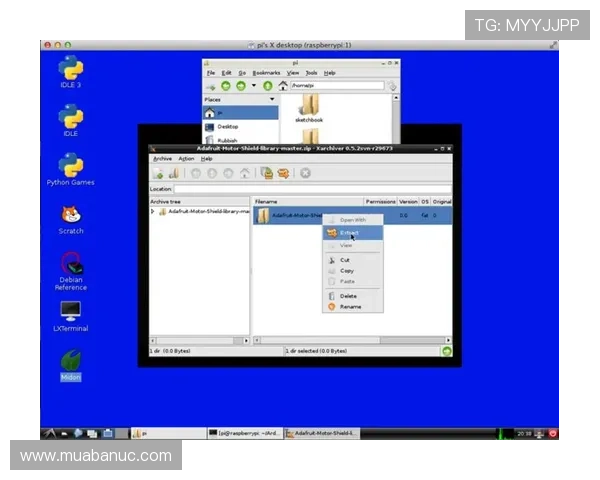Click the sketchbook folder in file manager
This screenshot has height=480, width=600.
point(309,106)
